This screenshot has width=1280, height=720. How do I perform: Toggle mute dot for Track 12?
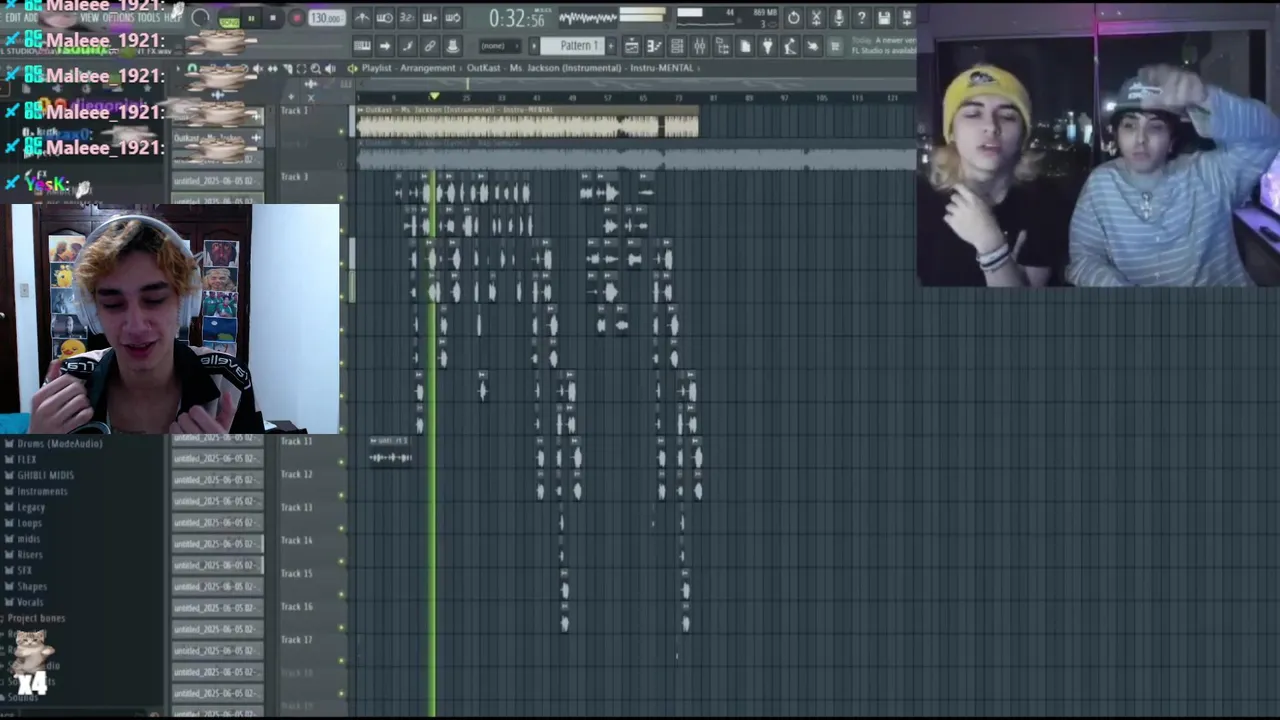point(342,495)
